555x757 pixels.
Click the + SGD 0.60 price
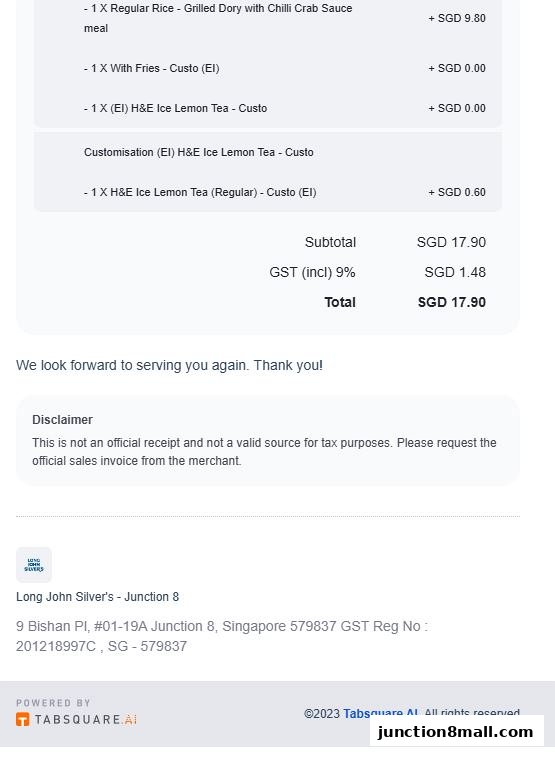click(x=457, y=192)
